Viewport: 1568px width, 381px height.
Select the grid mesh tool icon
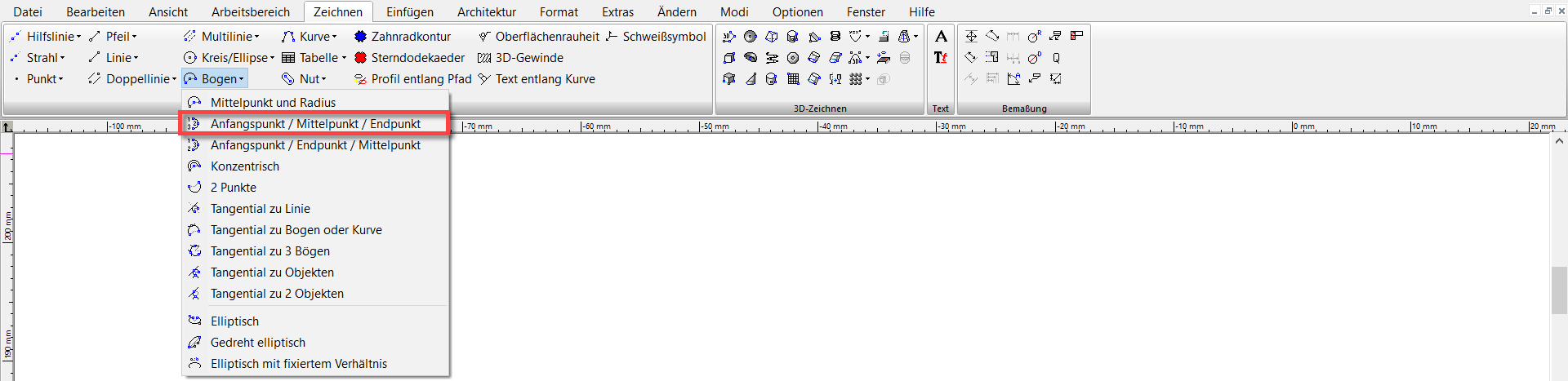click(x=793, y=79)
